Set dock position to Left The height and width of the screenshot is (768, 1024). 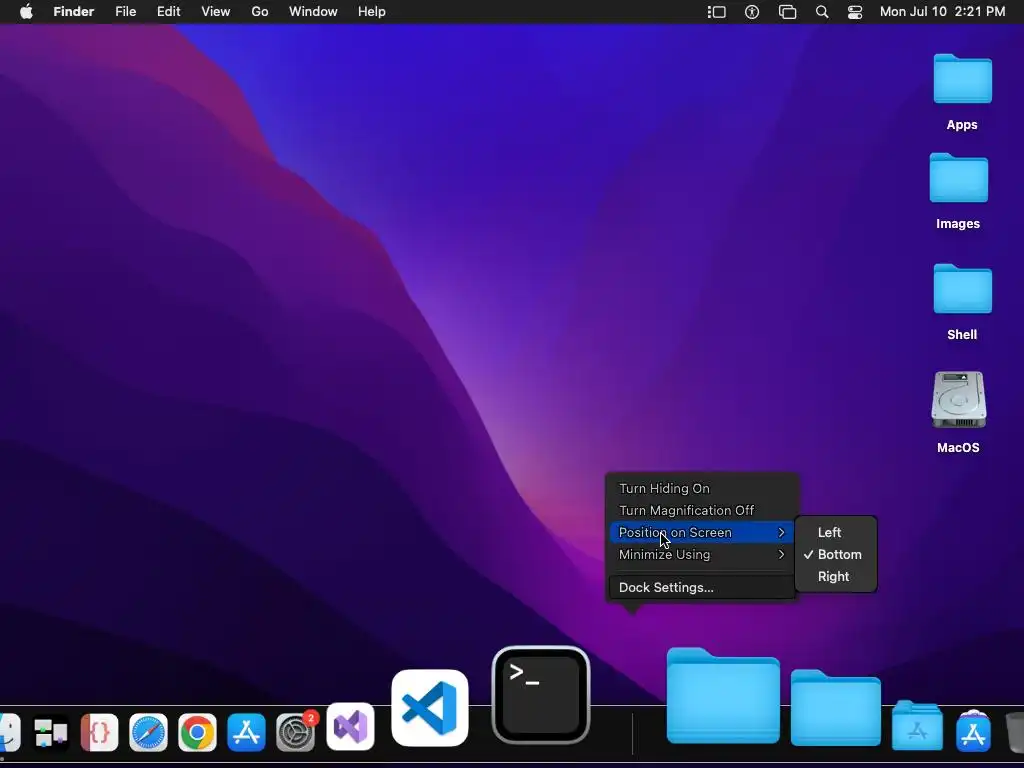click(836, 533)
